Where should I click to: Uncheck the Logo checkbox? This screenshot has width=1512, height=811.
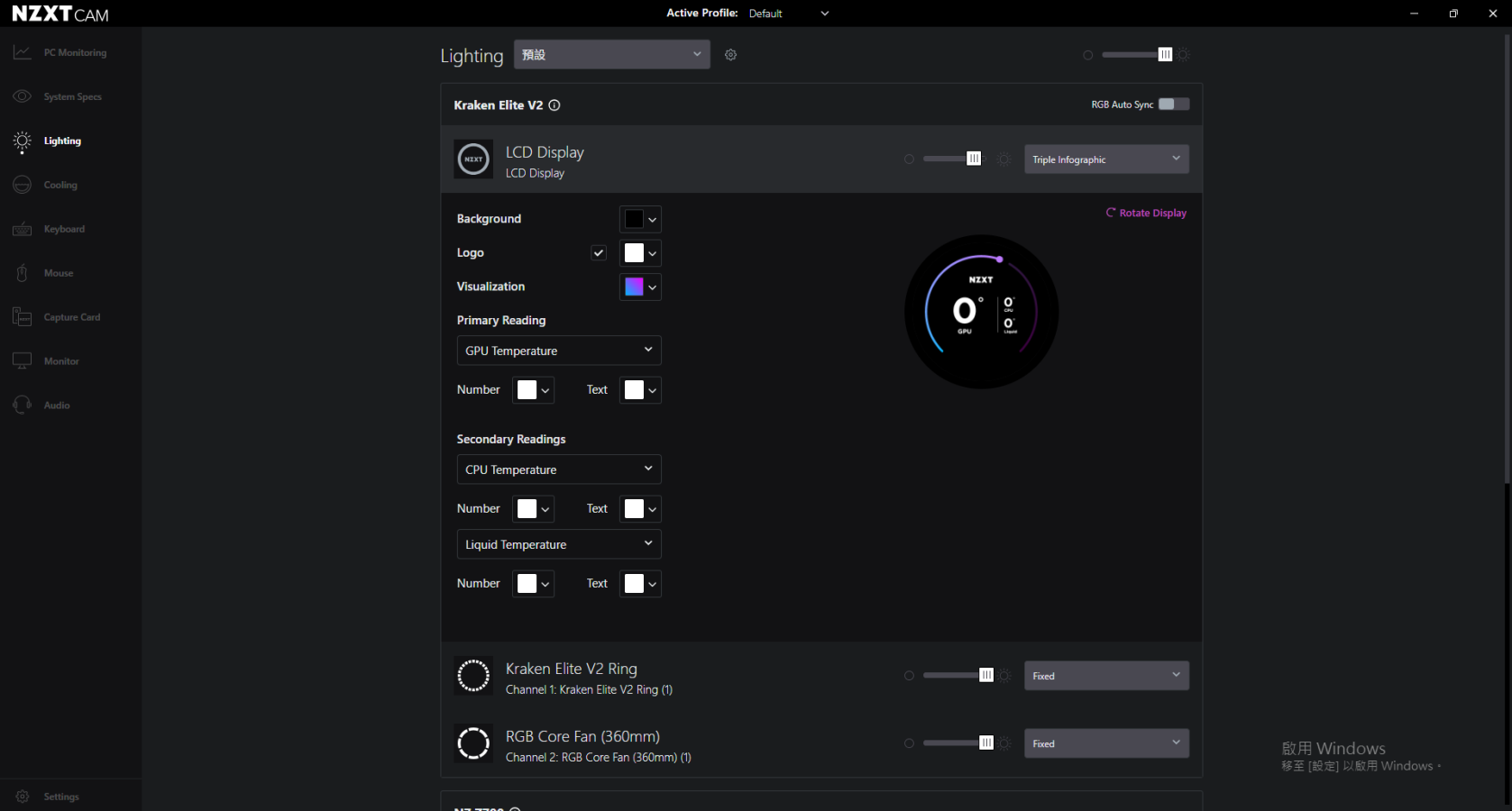[x=599, y=253]
